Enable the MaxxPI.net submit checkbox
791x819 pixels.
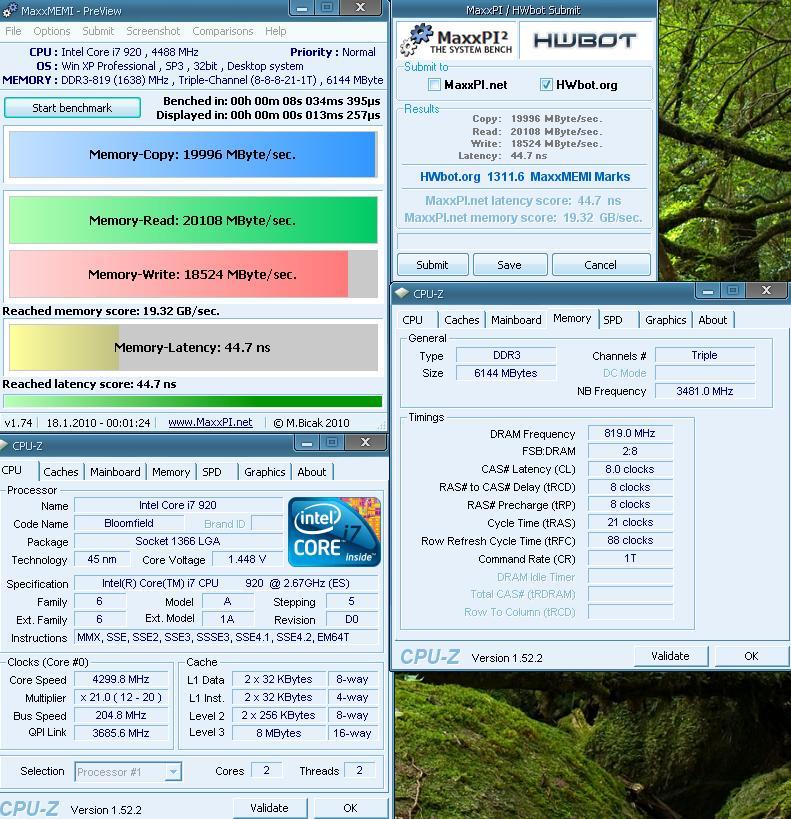(x=434, y=85)
